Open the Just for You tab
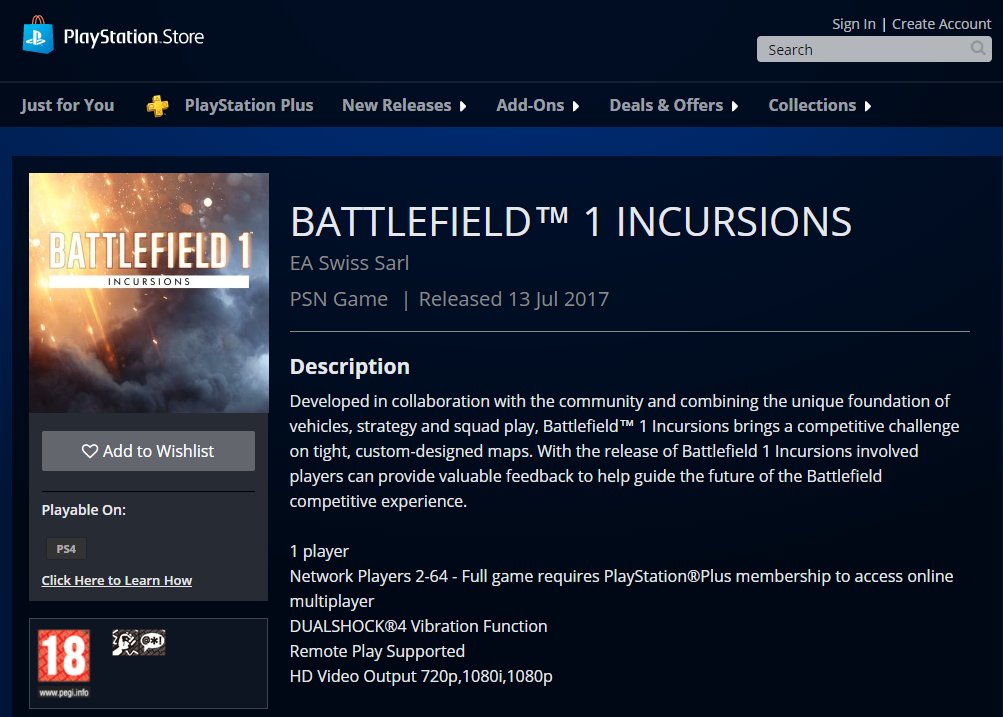This screenshot has height=717, width=1003. [68, 105]
